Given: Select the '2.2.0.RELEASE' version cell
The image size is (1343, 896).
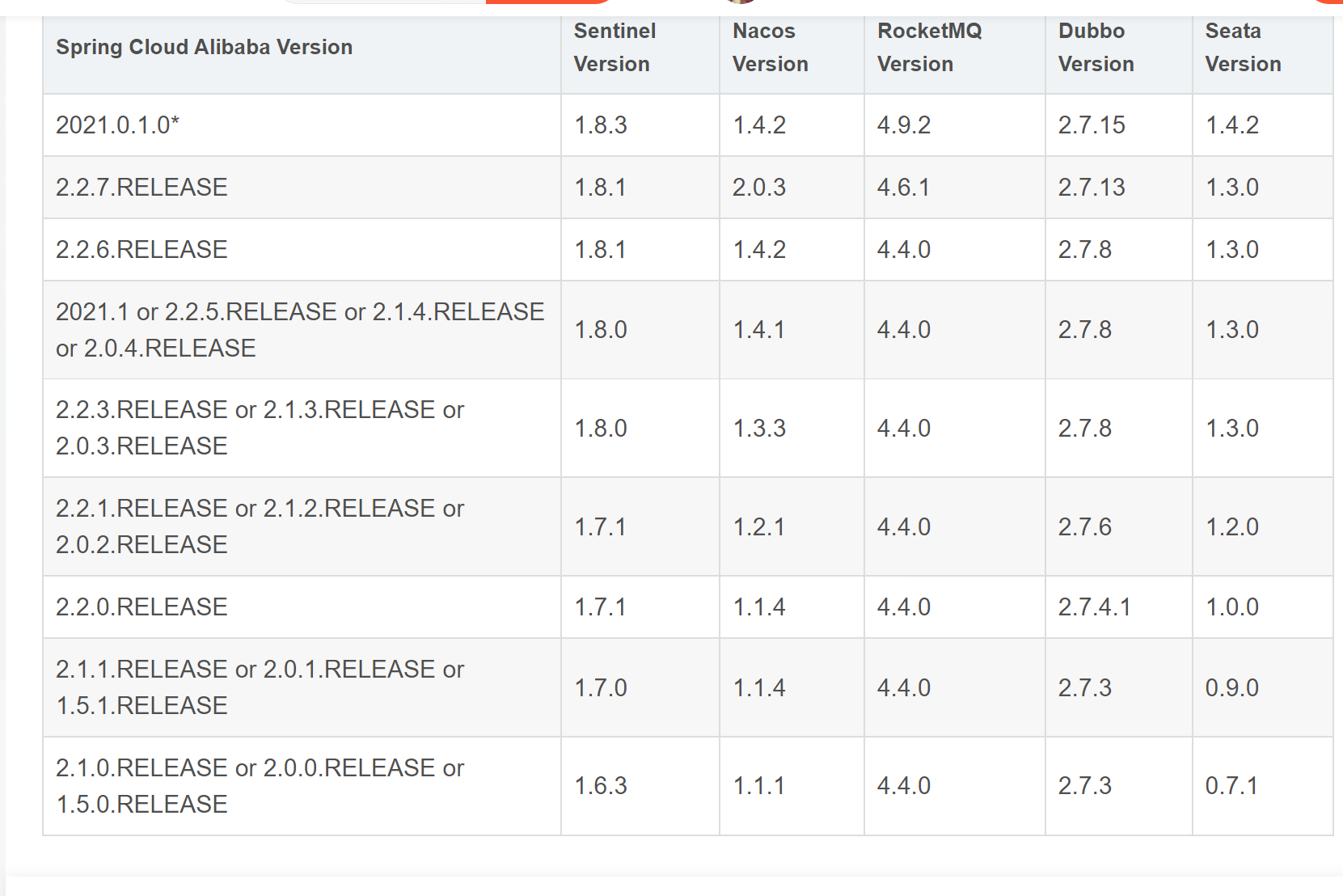Looking at the screenshot, I should pos(302,607).
